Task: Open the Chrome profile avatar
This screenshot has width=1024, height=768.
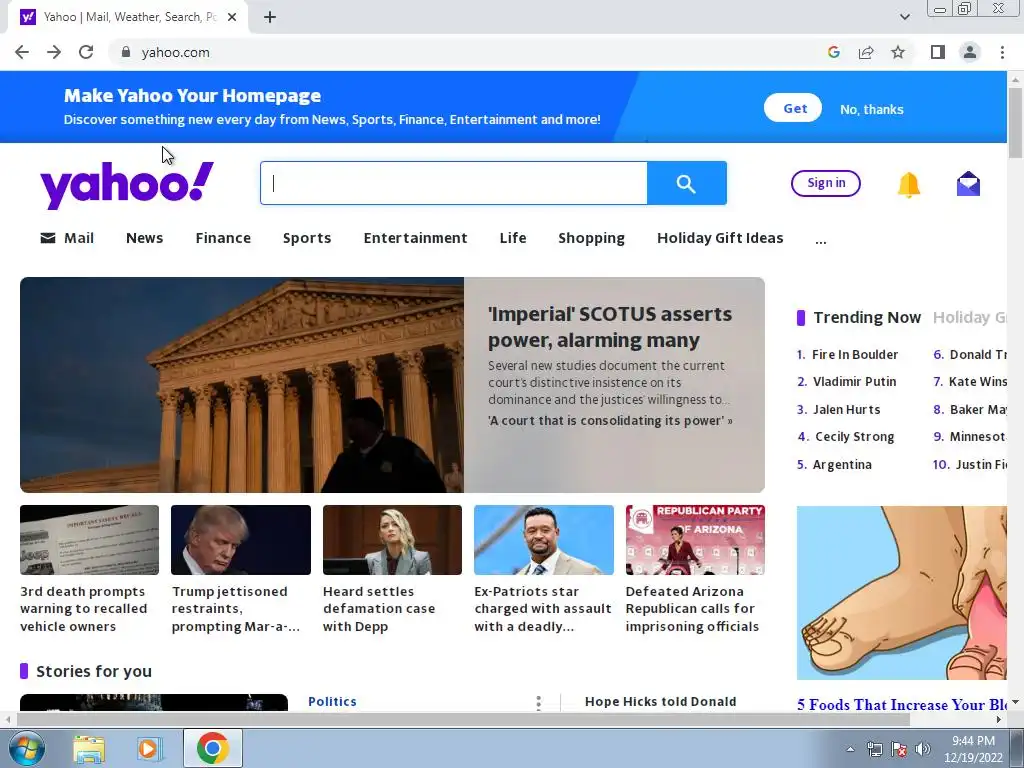Action: coord(970,52)
